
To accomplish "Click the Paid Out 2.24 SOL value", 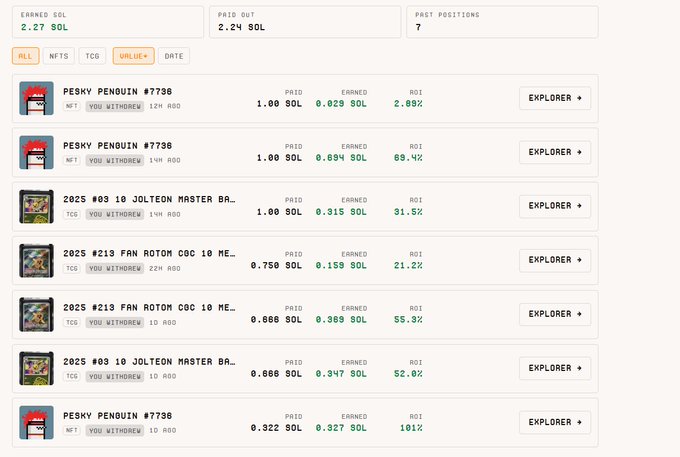I will point(242,27).
